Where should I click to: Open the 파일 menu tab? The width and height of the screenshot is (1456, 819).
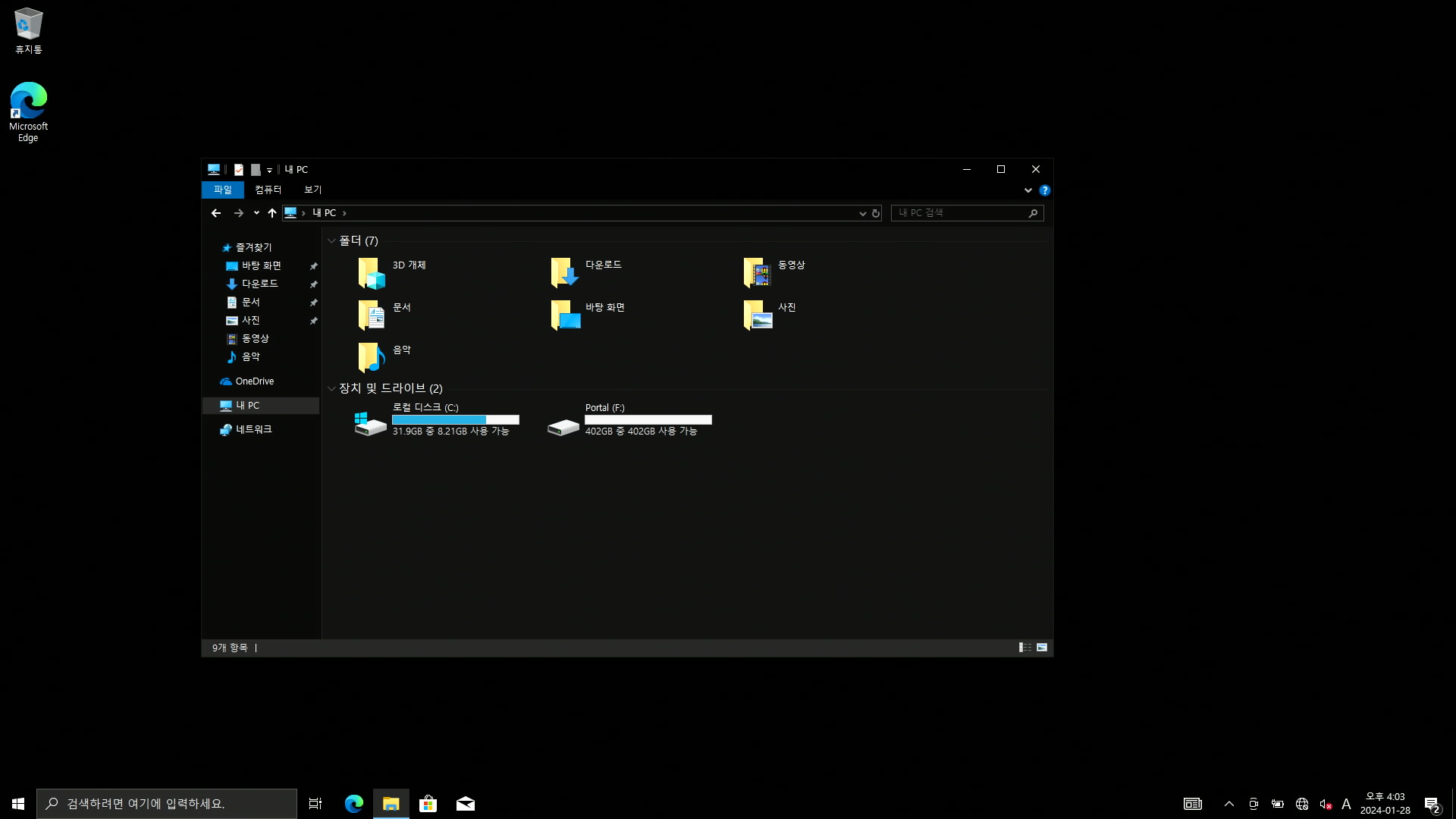point(222,190)
